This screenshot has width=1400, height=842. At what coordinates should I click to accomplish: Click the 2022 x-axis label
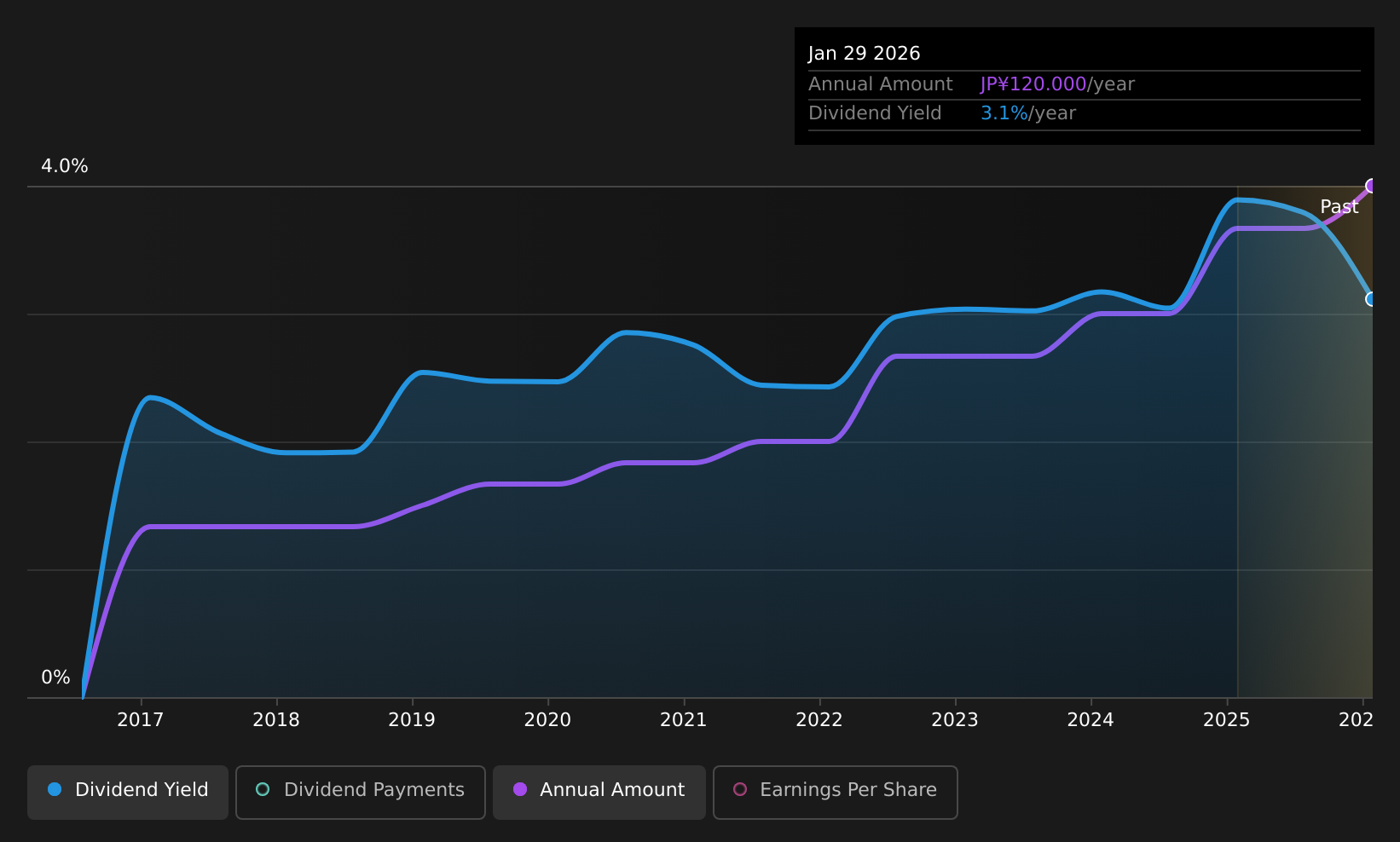[x=819, y=720]
